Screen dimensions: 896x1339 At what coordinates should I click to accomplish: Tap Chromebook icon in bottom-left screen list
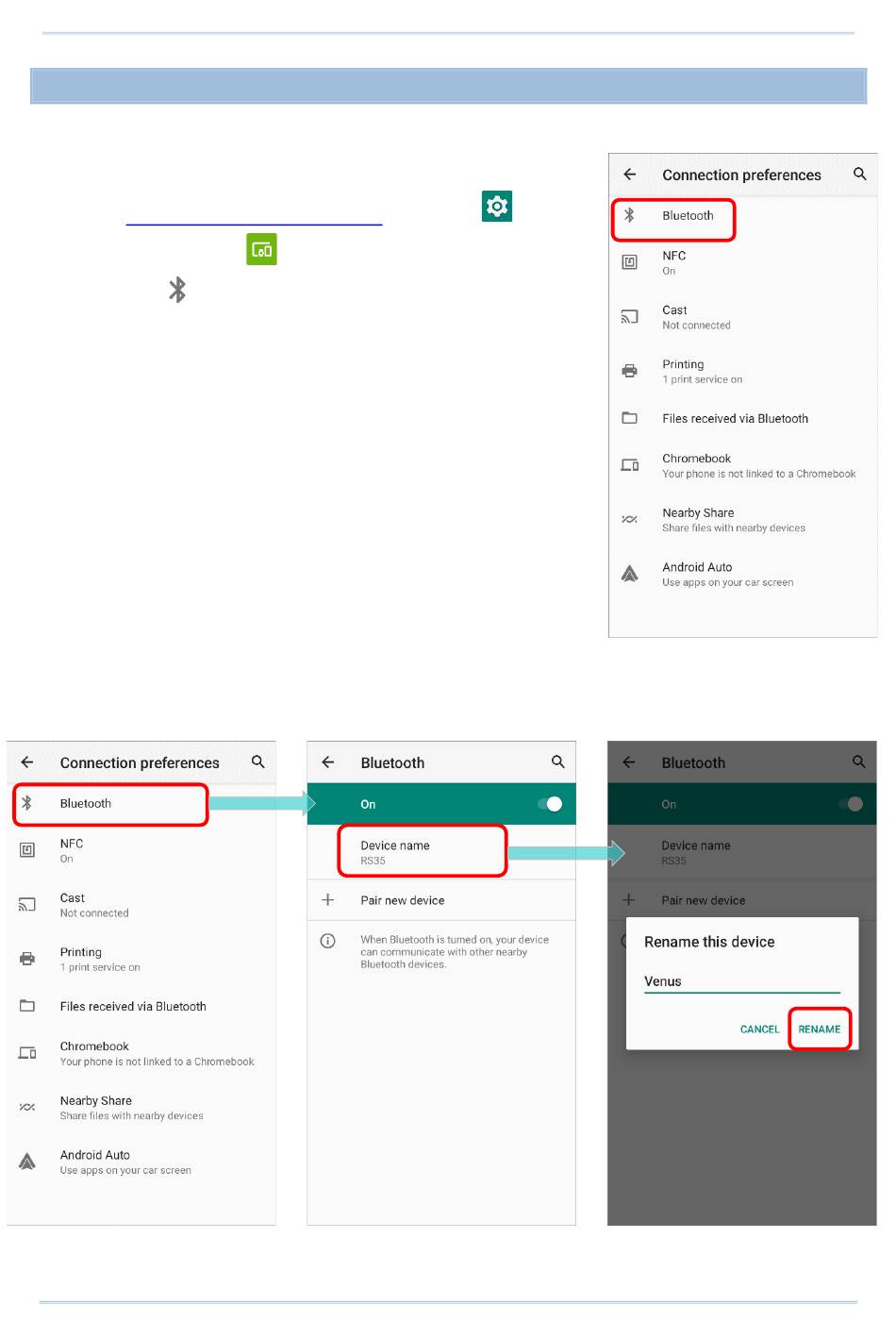click(27, 1053)
